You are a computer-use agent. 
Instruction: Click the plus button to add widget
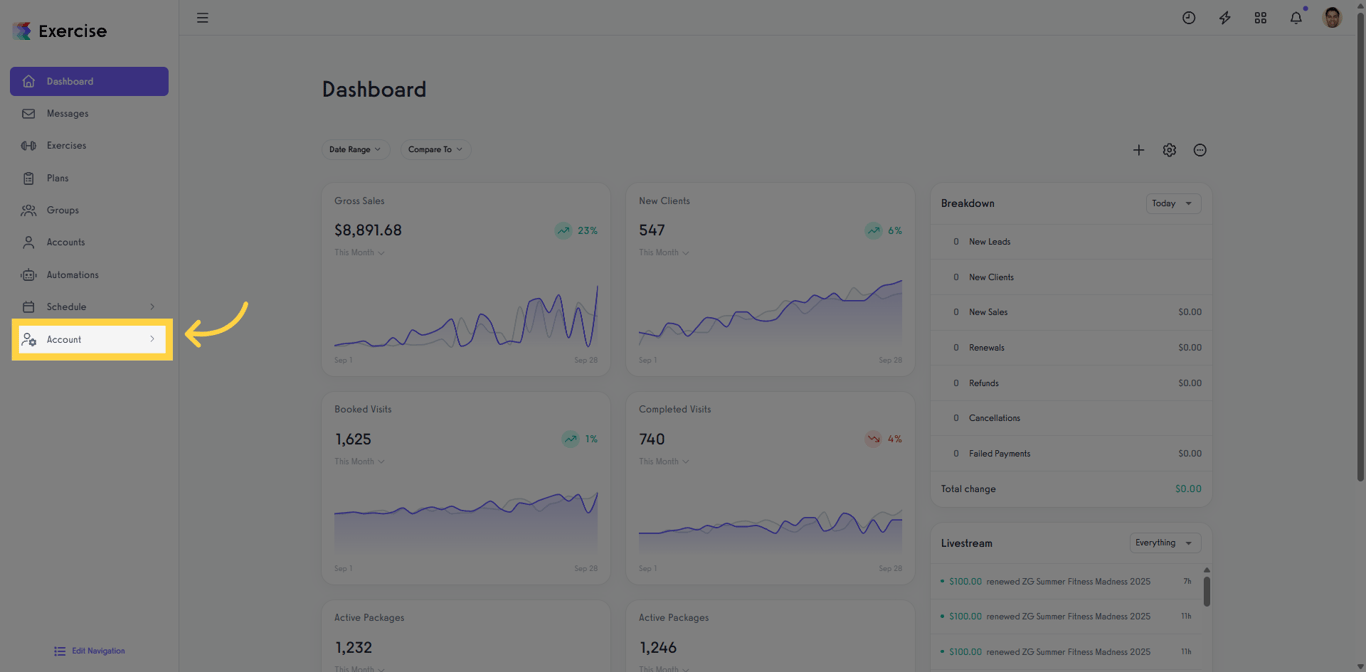pyautogui.click(x=1139, y=149)
